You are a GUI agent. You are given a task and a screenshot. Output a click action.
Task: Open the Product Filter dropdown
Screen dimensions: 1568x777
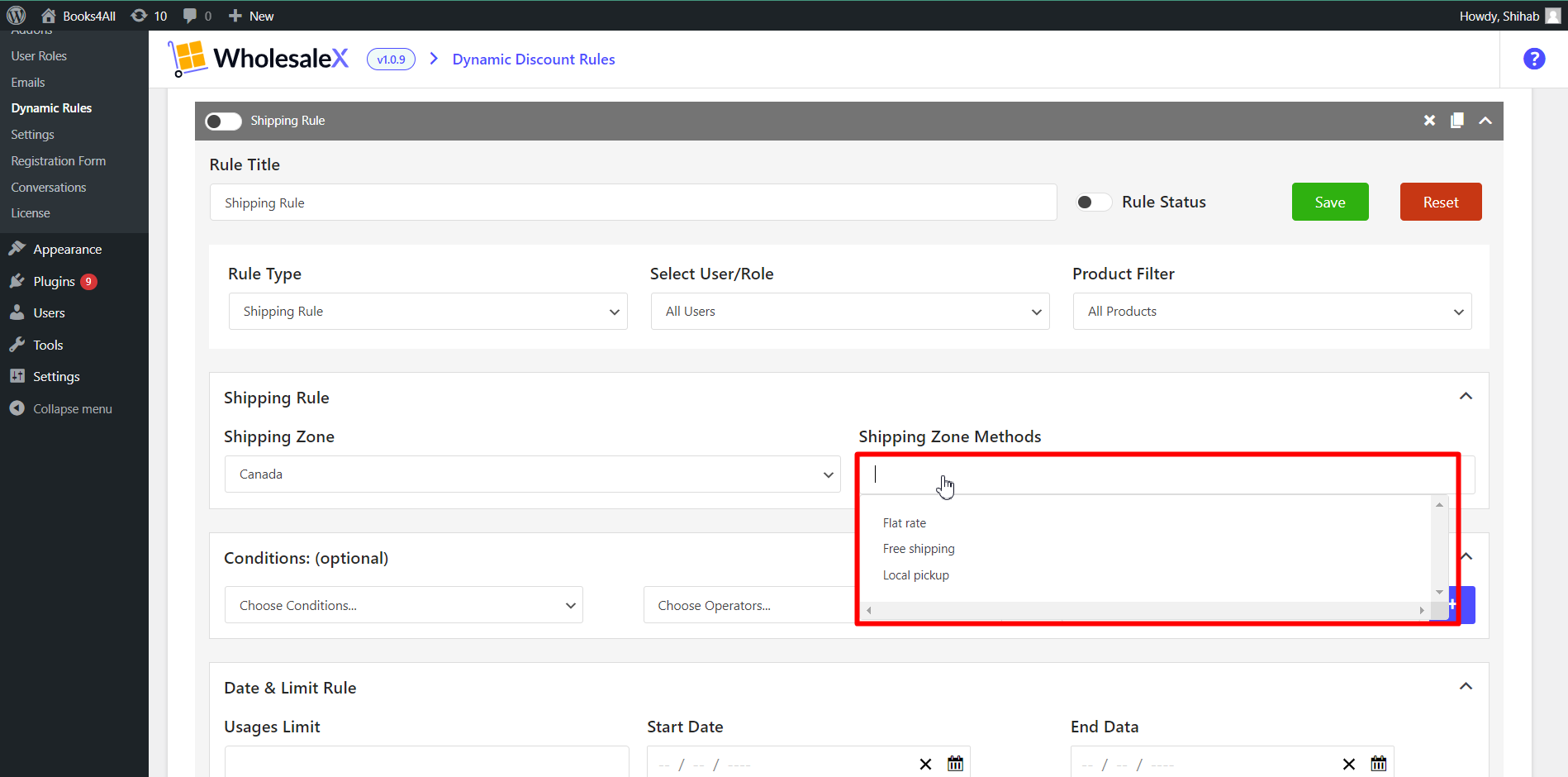pos(1272,312)
